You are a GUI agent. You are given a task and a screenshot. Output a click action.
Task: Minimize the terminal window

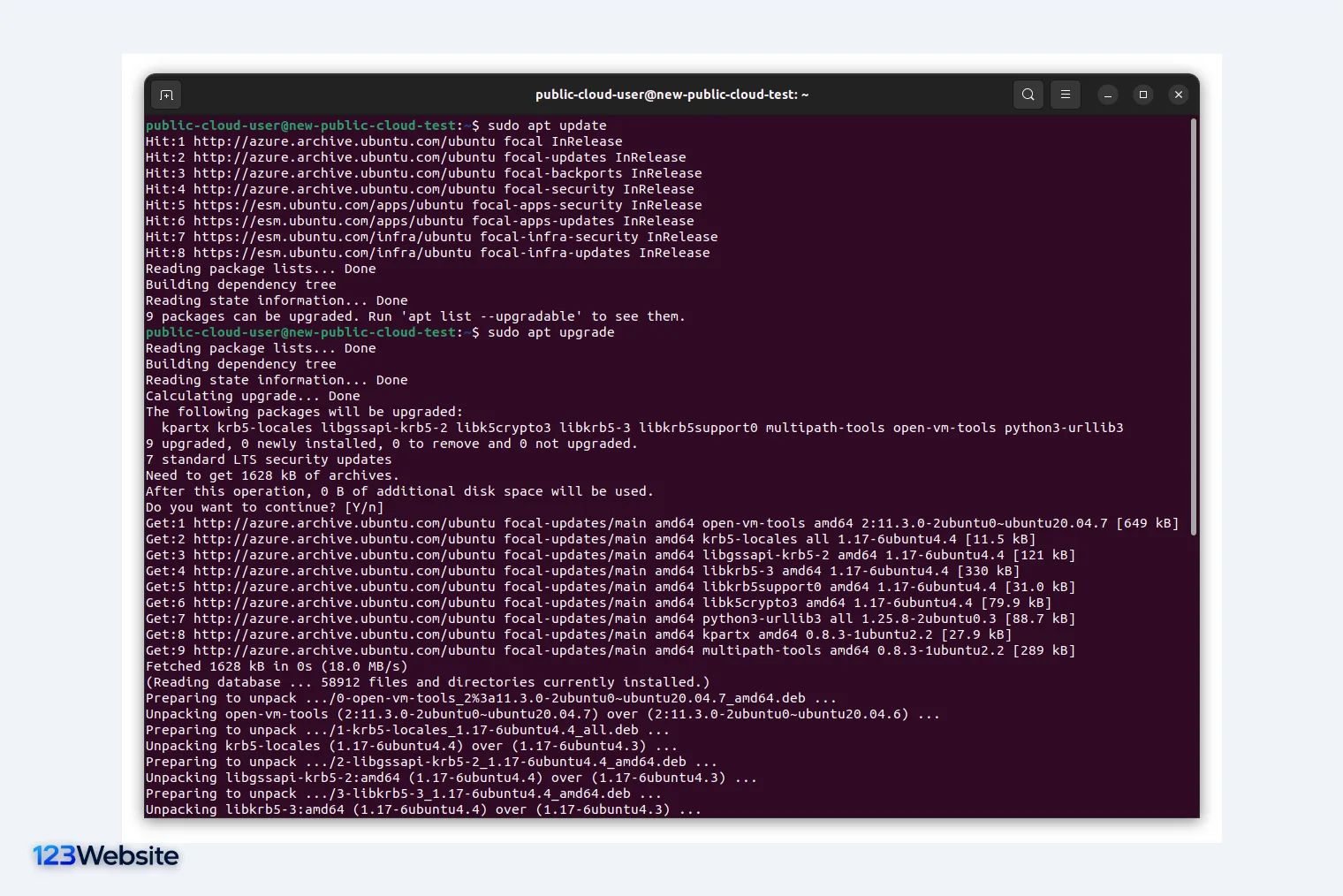(x=1107, y=95)
